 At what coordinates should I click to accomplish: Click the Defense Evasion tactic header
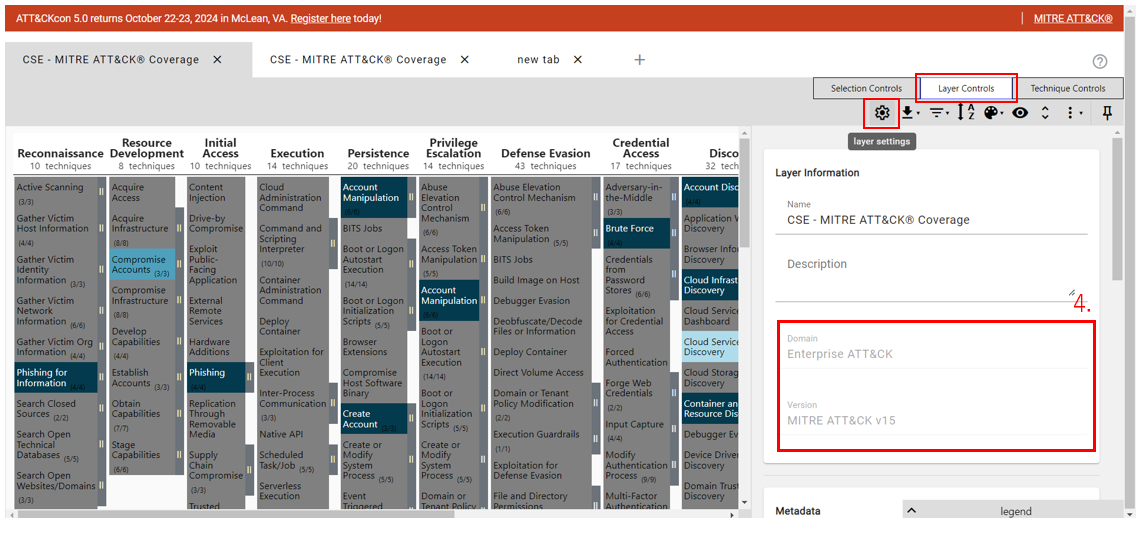click(x=546, y=154)
